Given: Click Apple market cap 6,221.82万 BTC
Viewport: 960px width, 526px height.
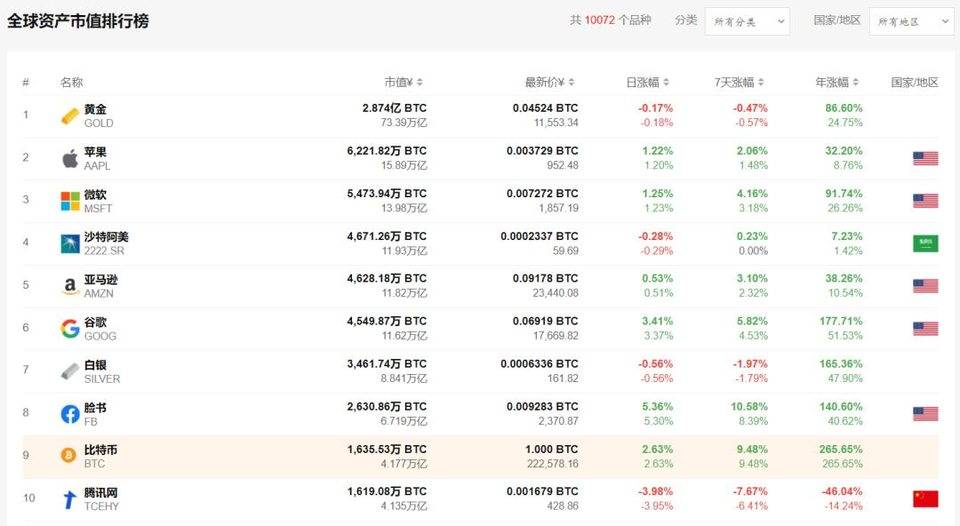Looking at the screenshot, I should [387, 151].
